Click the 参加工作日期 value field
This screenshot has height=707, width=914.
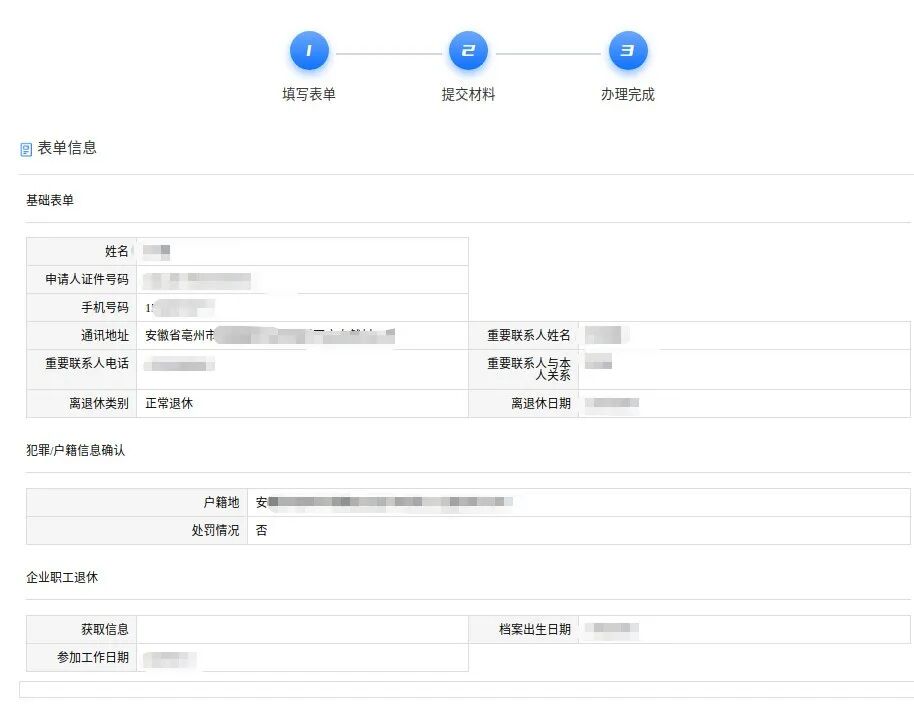pos(302,657)
